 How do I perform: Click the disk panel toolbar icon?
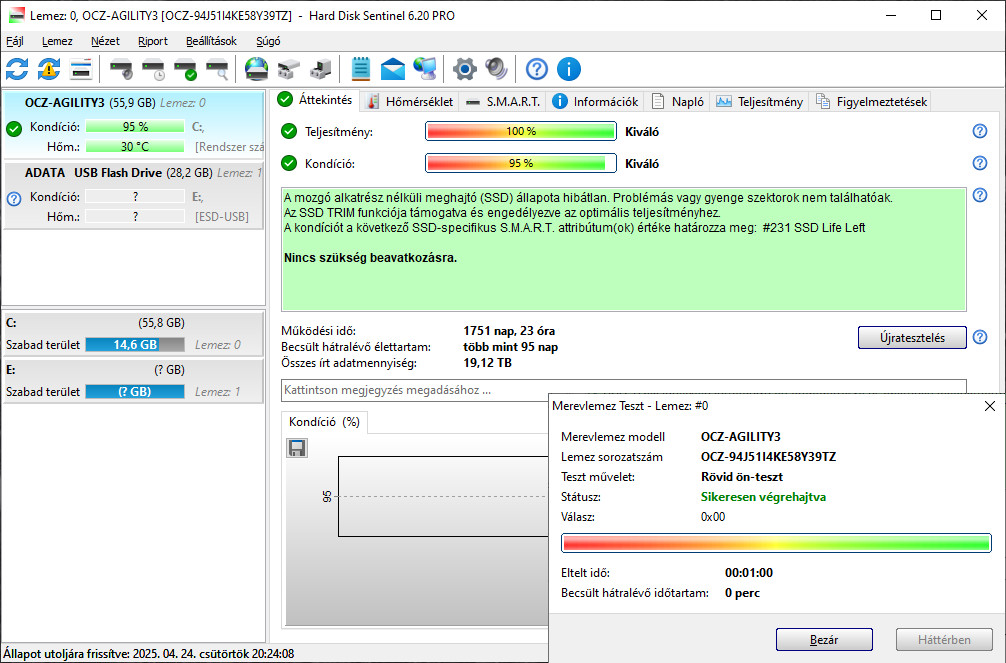(x=81, y=69)
